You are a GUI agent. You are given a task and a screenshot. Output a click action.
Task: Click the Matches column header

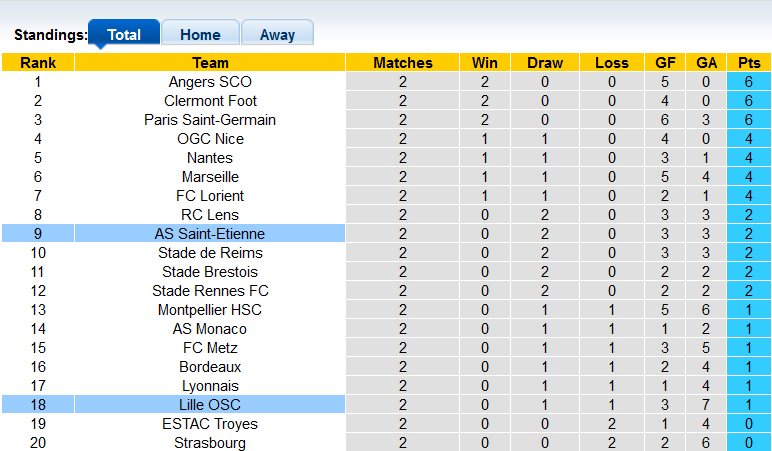tap(403, 63)
